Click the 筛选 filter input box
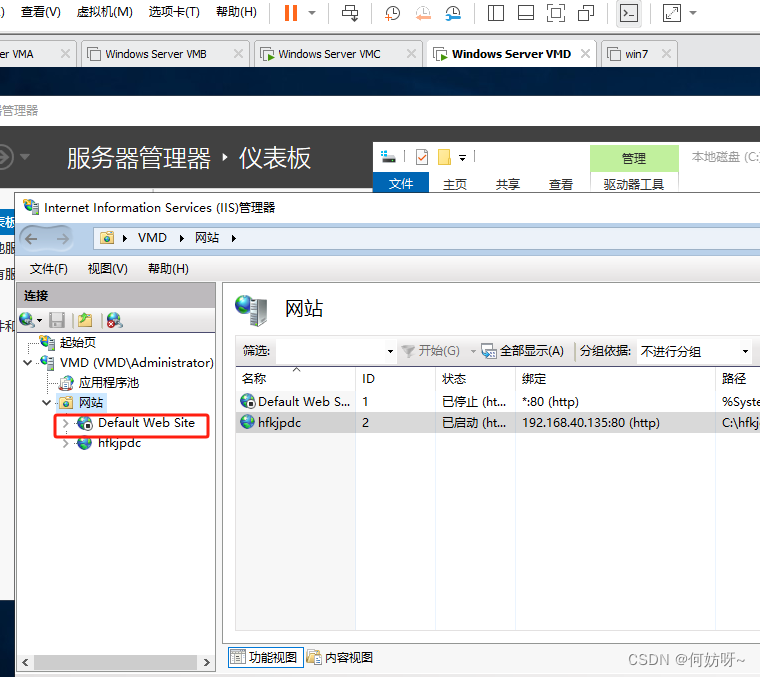The width and height of the screenshot is (760, 677). (330, 351)
